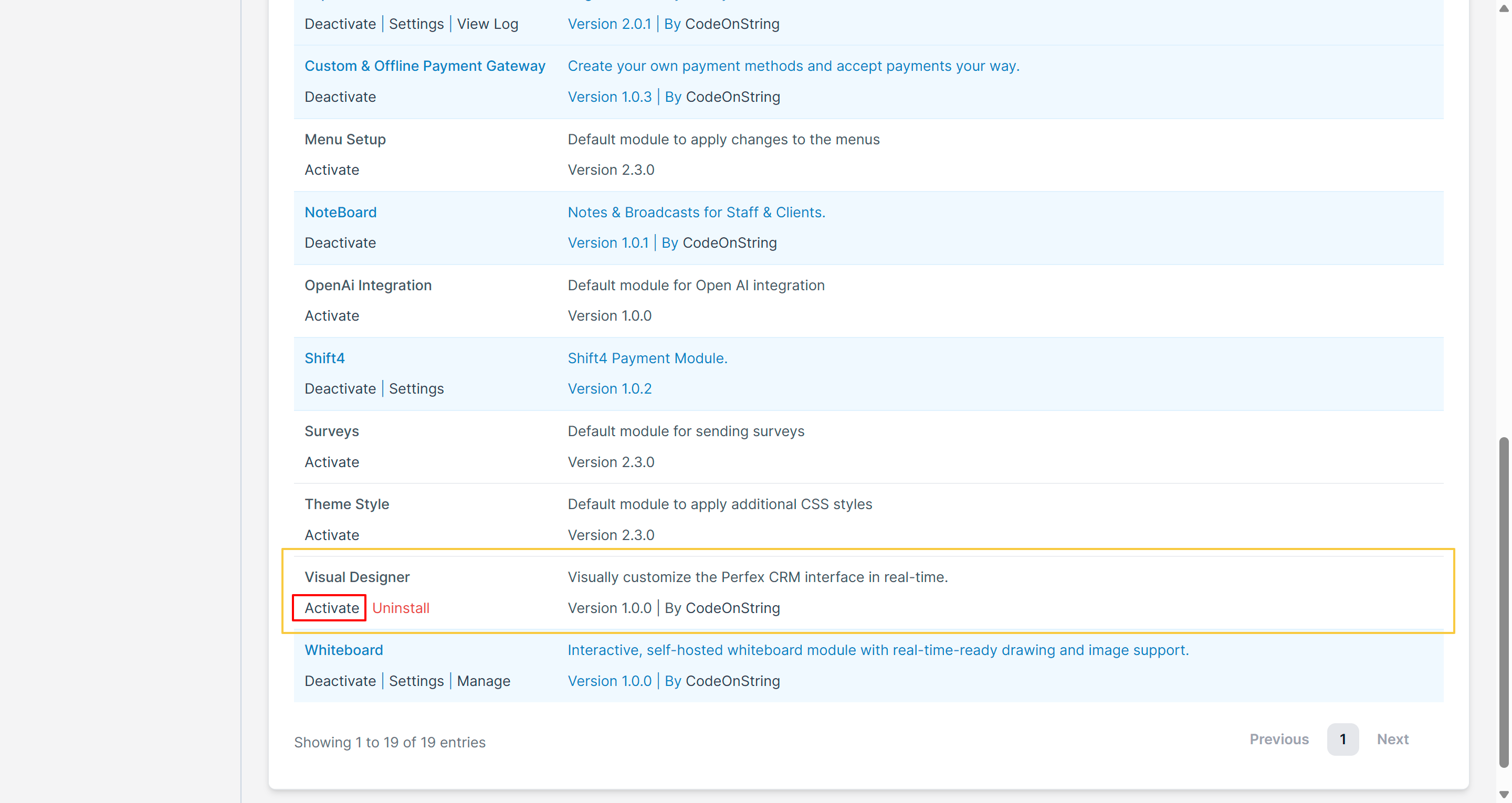This screenshot has height=803, width=1512.
Task: Go to Previous page of entries
Action: (x=1278, y=738)
